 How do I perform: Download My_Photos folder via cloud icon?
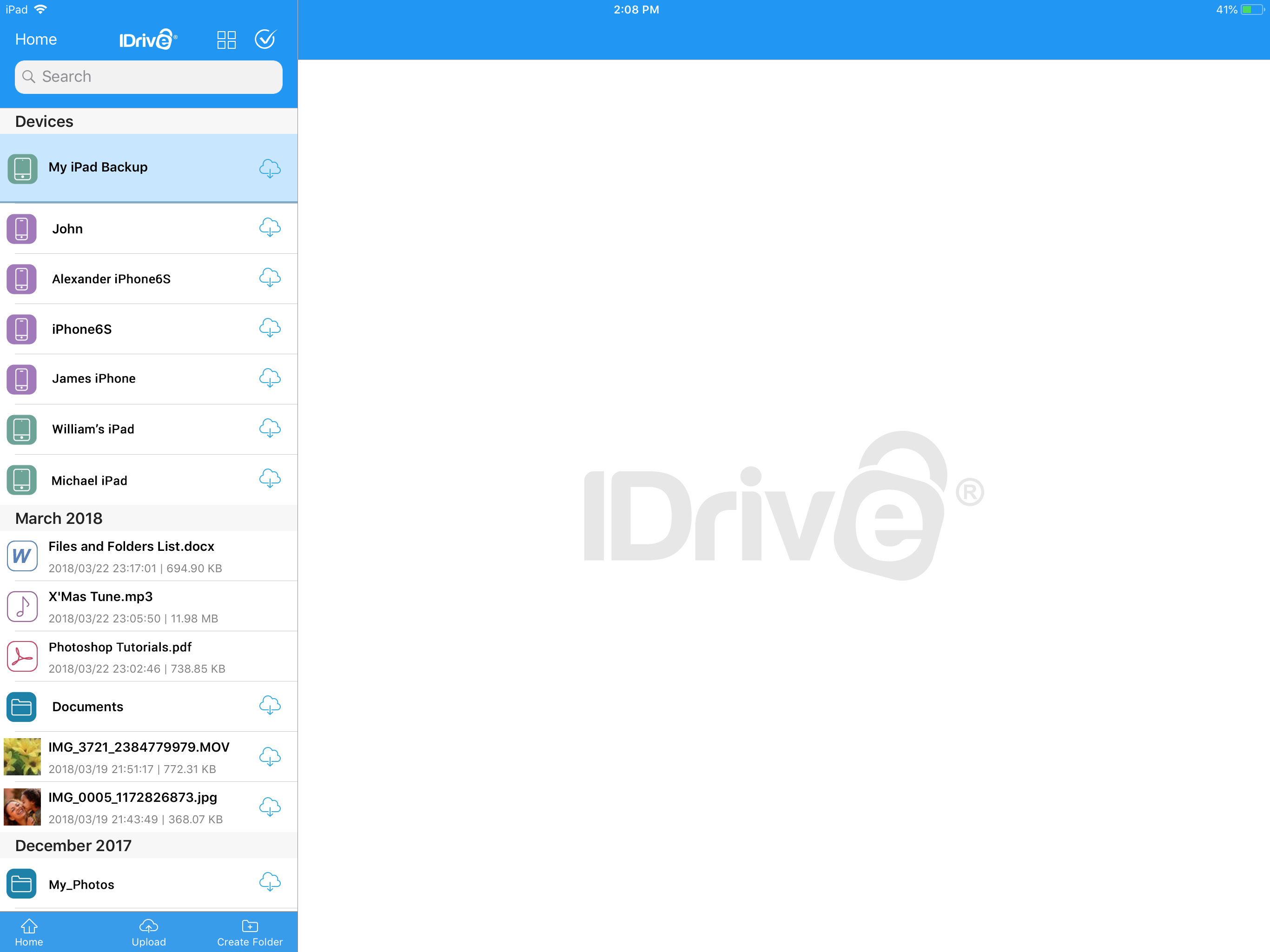[x=270, y=882]
